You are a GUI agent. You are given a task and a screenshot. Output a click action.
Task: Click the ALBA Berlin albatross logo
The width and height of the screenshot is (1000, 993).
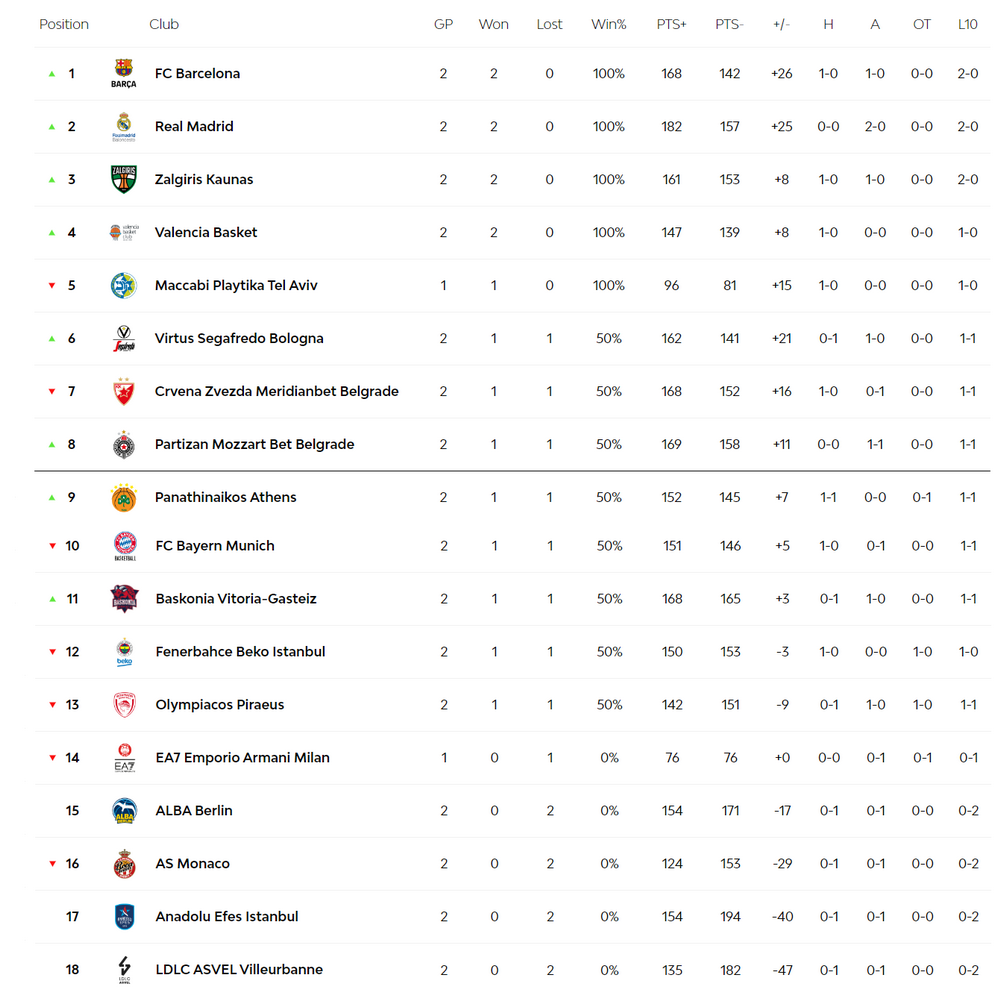point(124,811)
